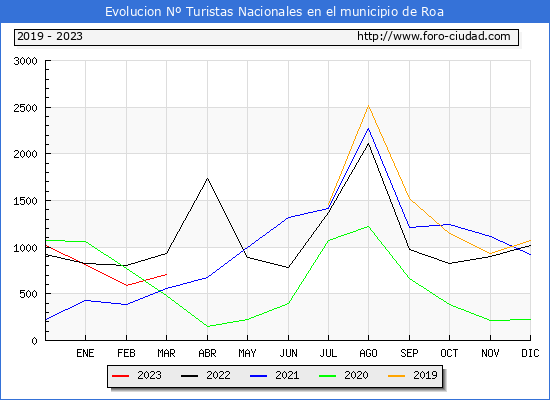Click the chart title mentioning Roa

[274, 12]
